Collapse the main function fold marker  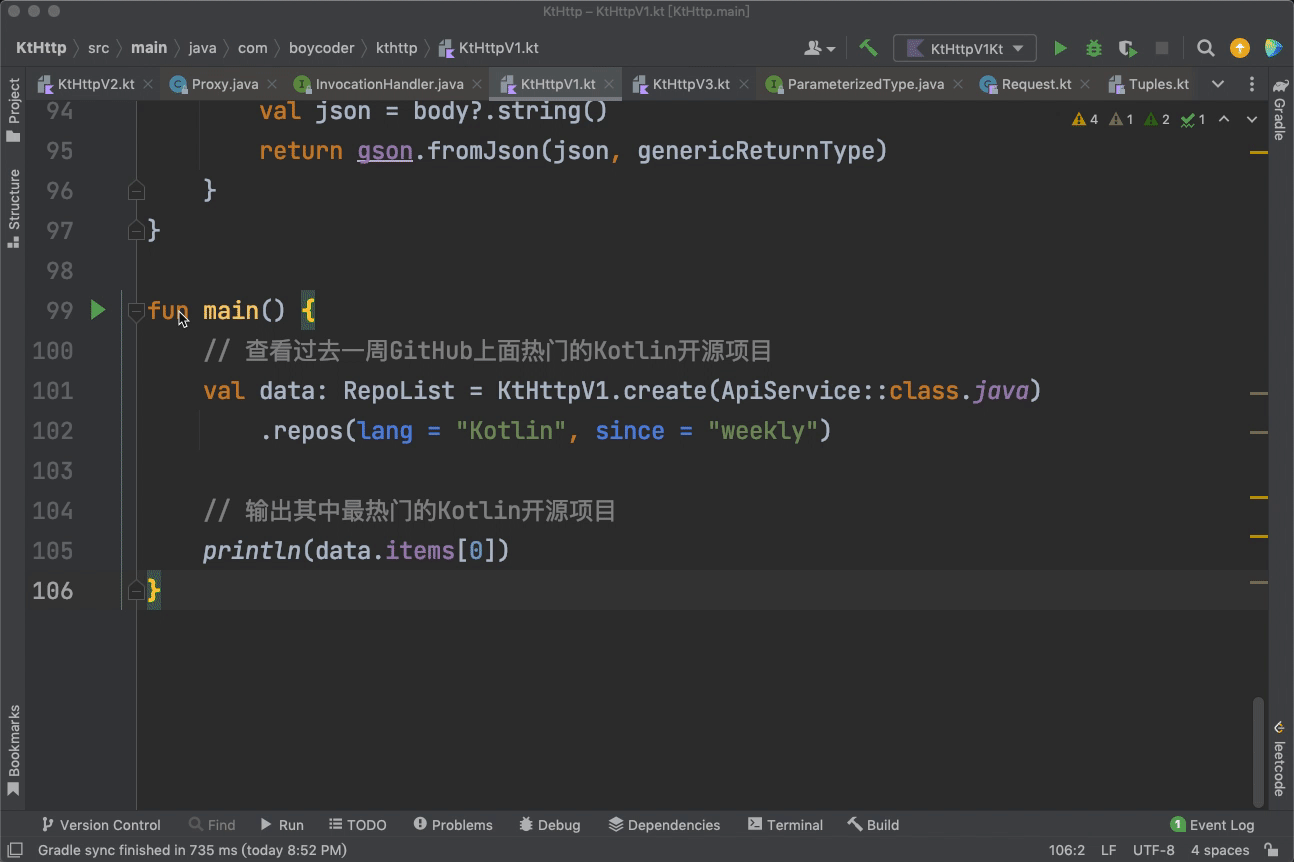tap(137, 311)
